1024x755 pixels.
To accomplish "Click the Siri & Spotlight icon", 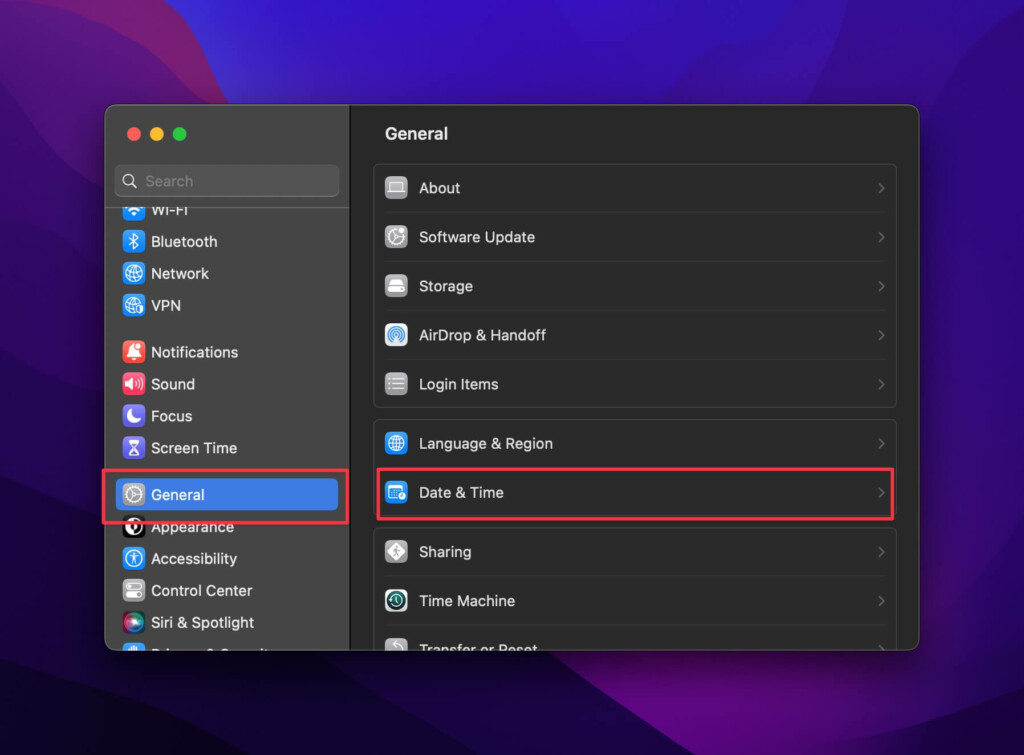I will [134, 622].
